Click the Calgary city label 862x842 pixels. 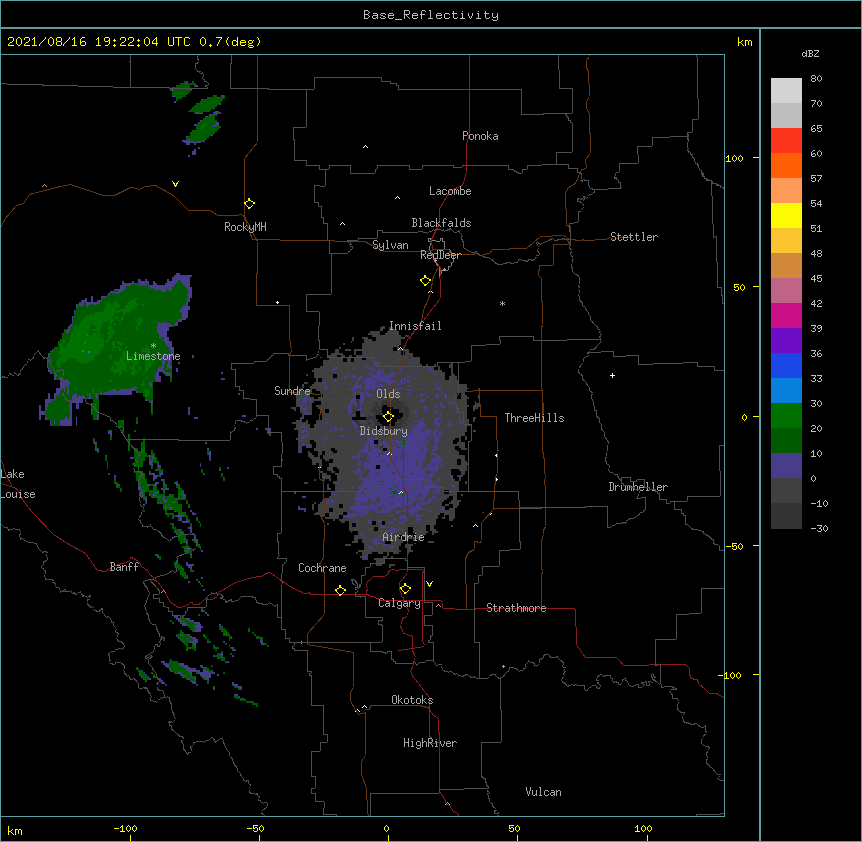(399, 603)
